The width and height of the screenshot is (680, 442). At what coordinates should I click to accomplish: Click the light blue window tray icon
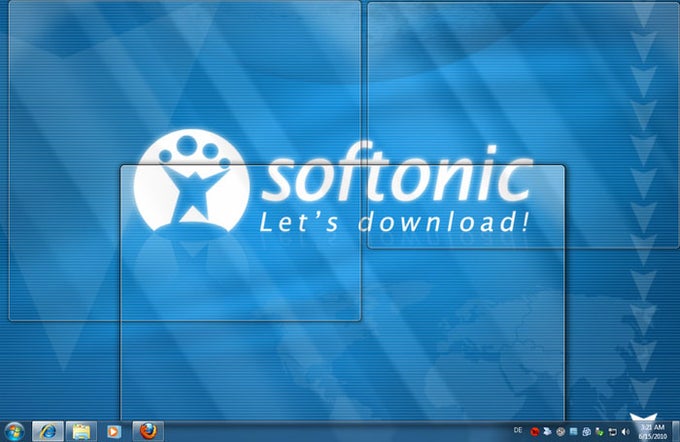click(574, 432)
